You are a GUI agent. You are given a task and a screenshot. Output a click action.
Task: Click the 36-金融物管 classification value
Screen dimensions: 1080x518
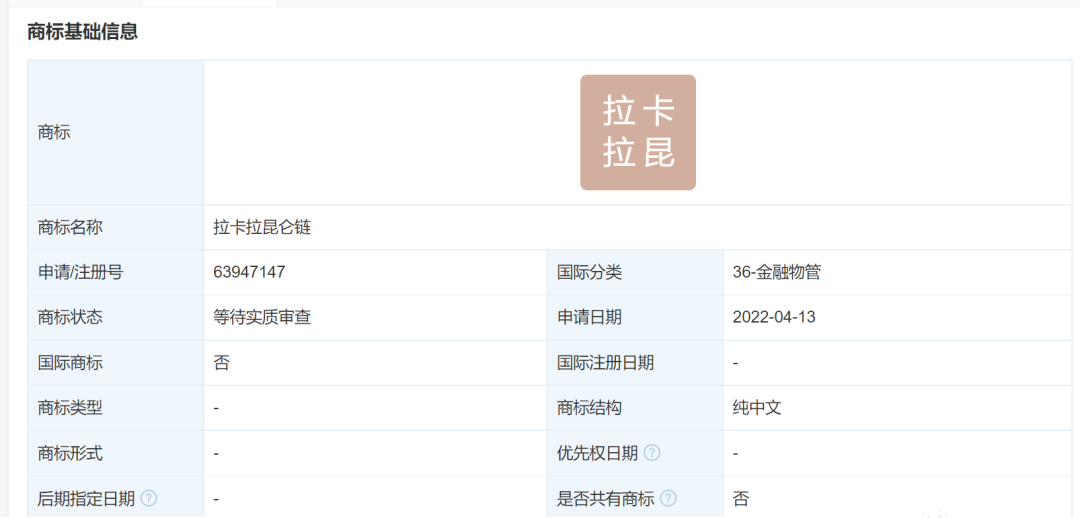[777, 272]
